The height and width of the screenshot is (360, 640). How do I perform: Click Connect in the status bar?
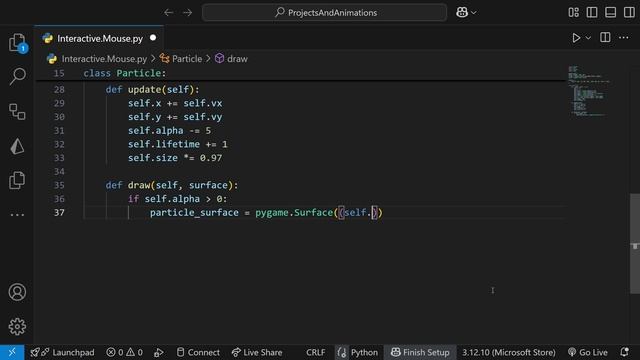(x=198, y=352)
